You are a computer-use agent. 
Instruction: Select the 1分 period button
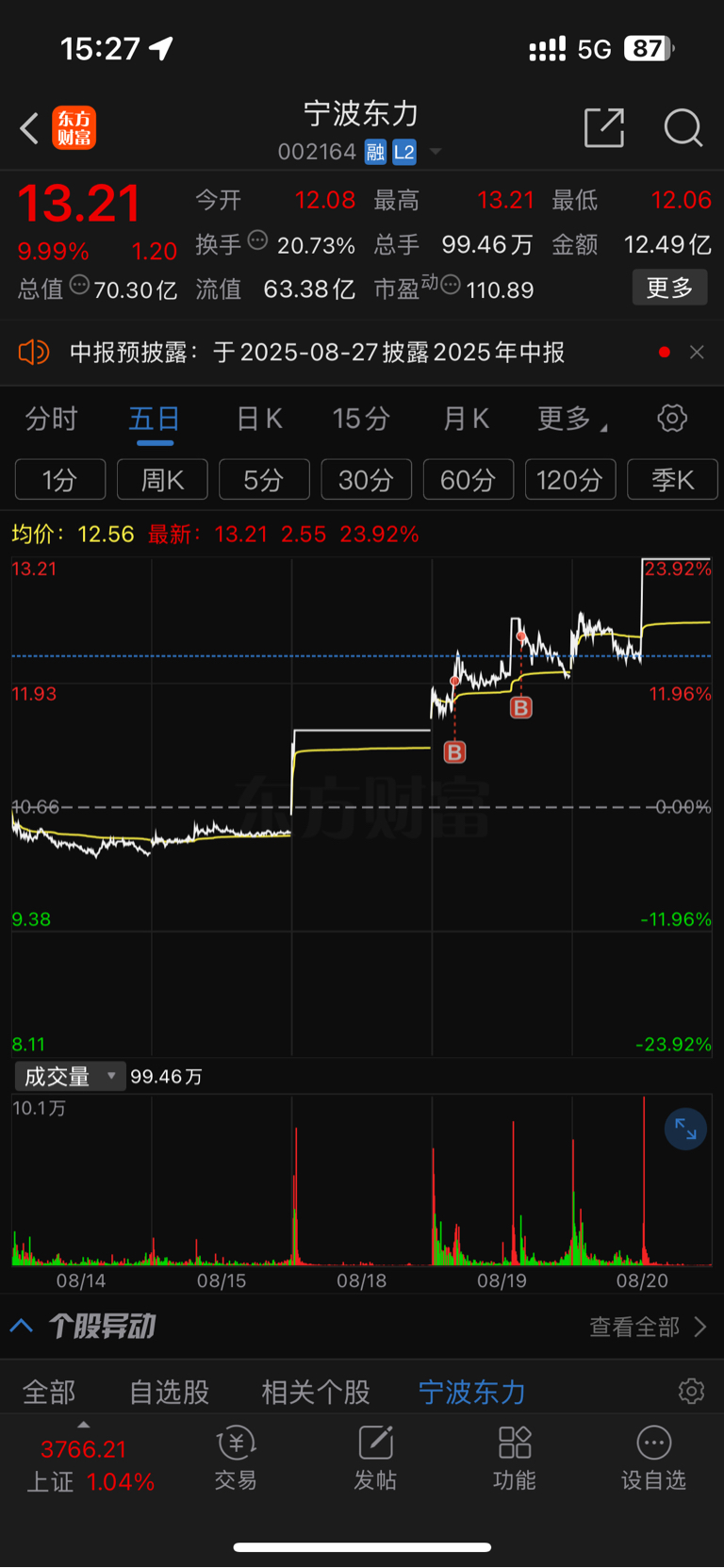(60, 480)
